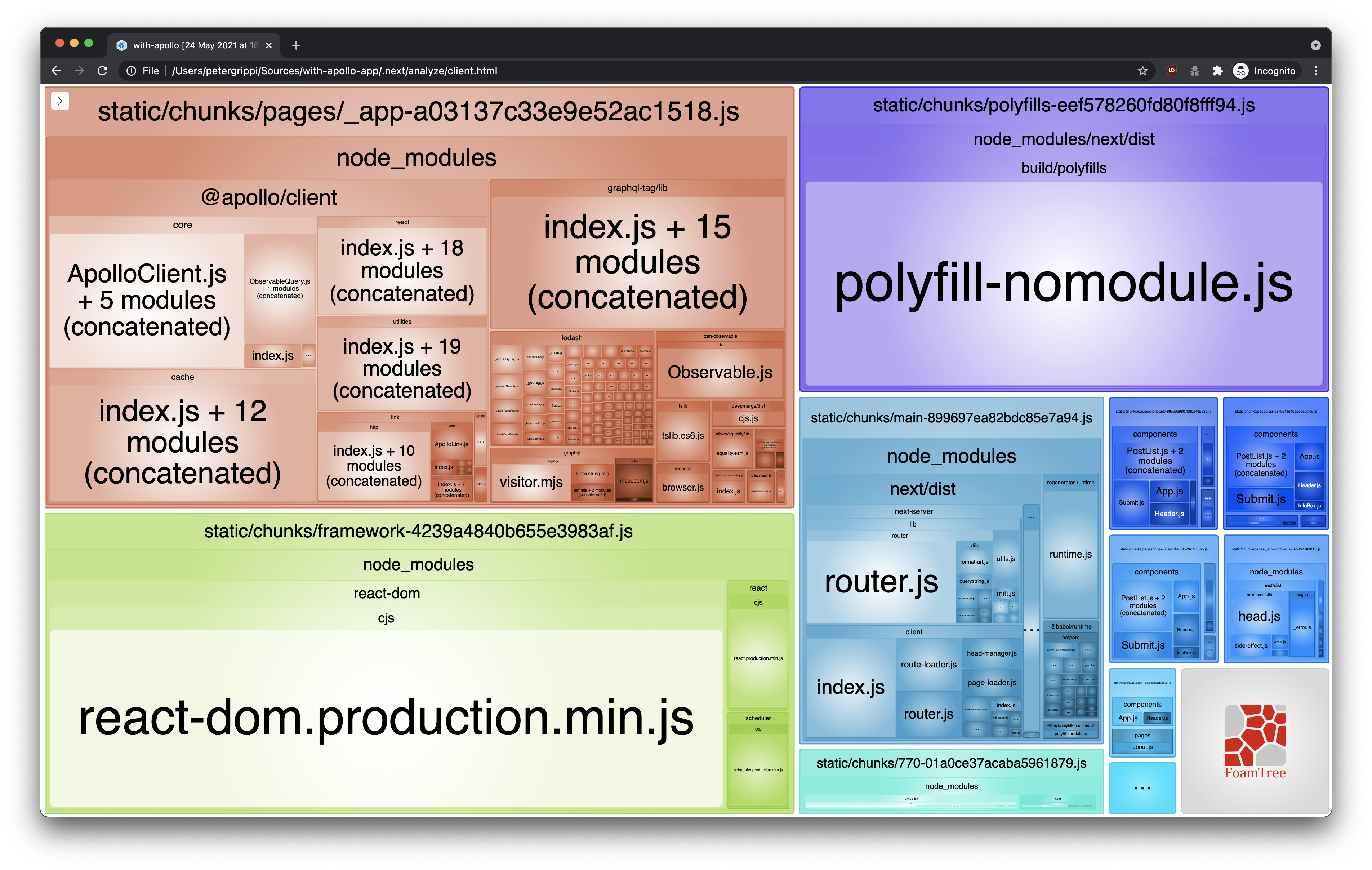Bookmark this page with star icon
The image size is (1372, 870).
[x=1142, y=71]
